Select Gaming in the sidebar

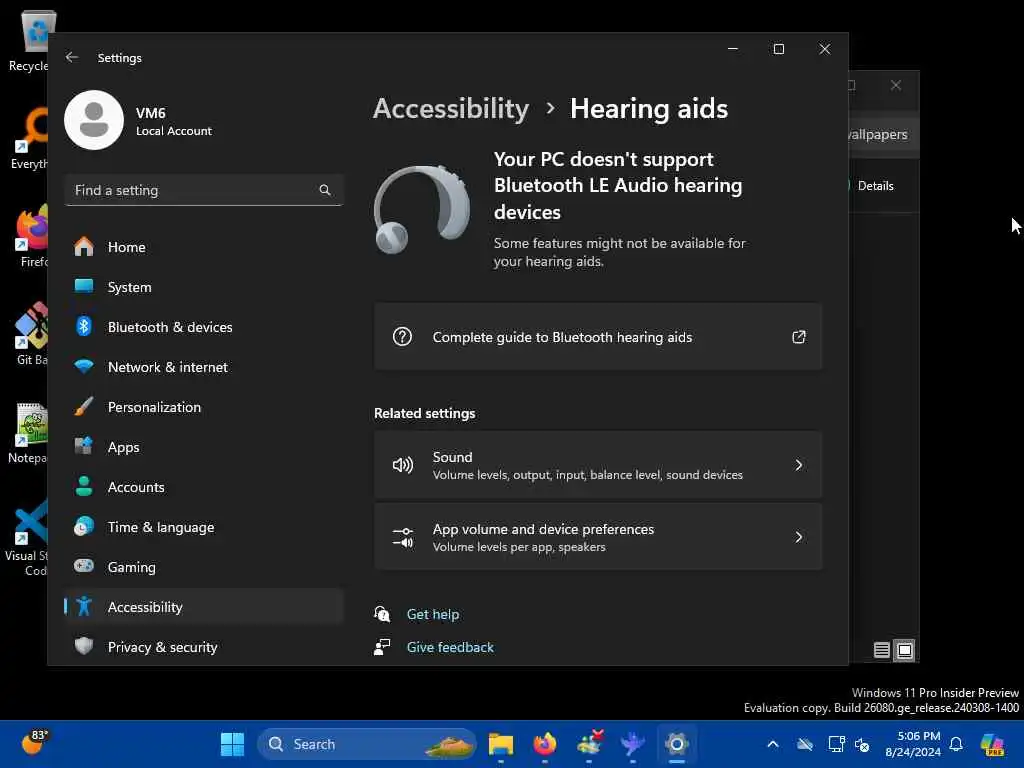204,567
